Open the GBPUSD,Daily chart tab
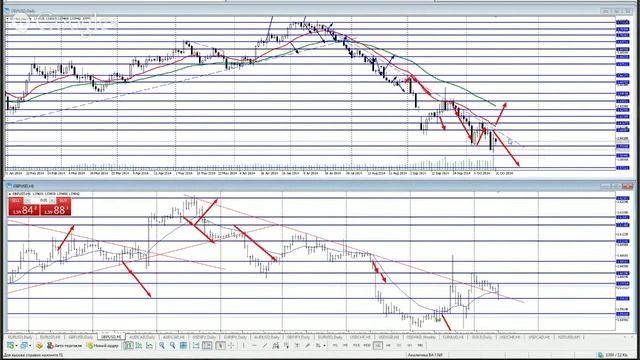640x360 pixels. 81,337
